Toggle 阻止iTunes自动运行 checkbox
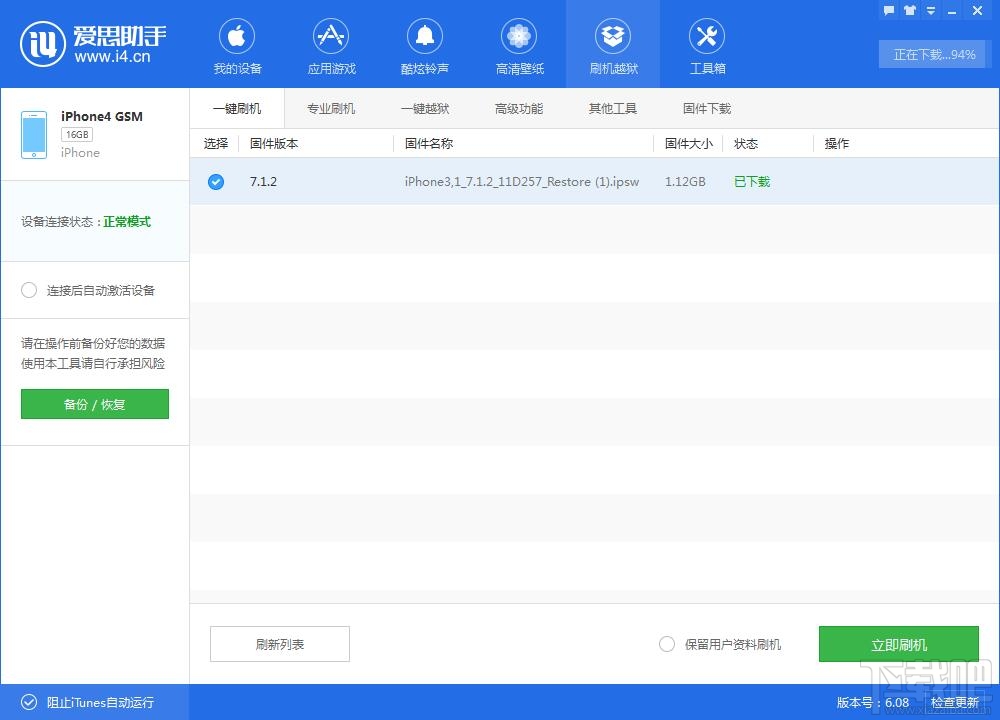This screenshot has width=1000, height=720. (28, 702)
